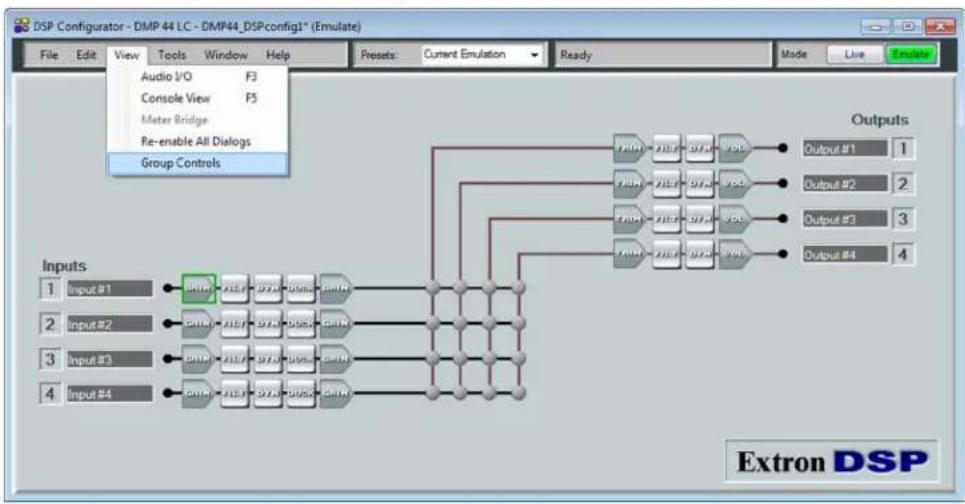Open the VOL block on Output #2
Viewport: 965px width, 504px height.
(x=735, y=183)
